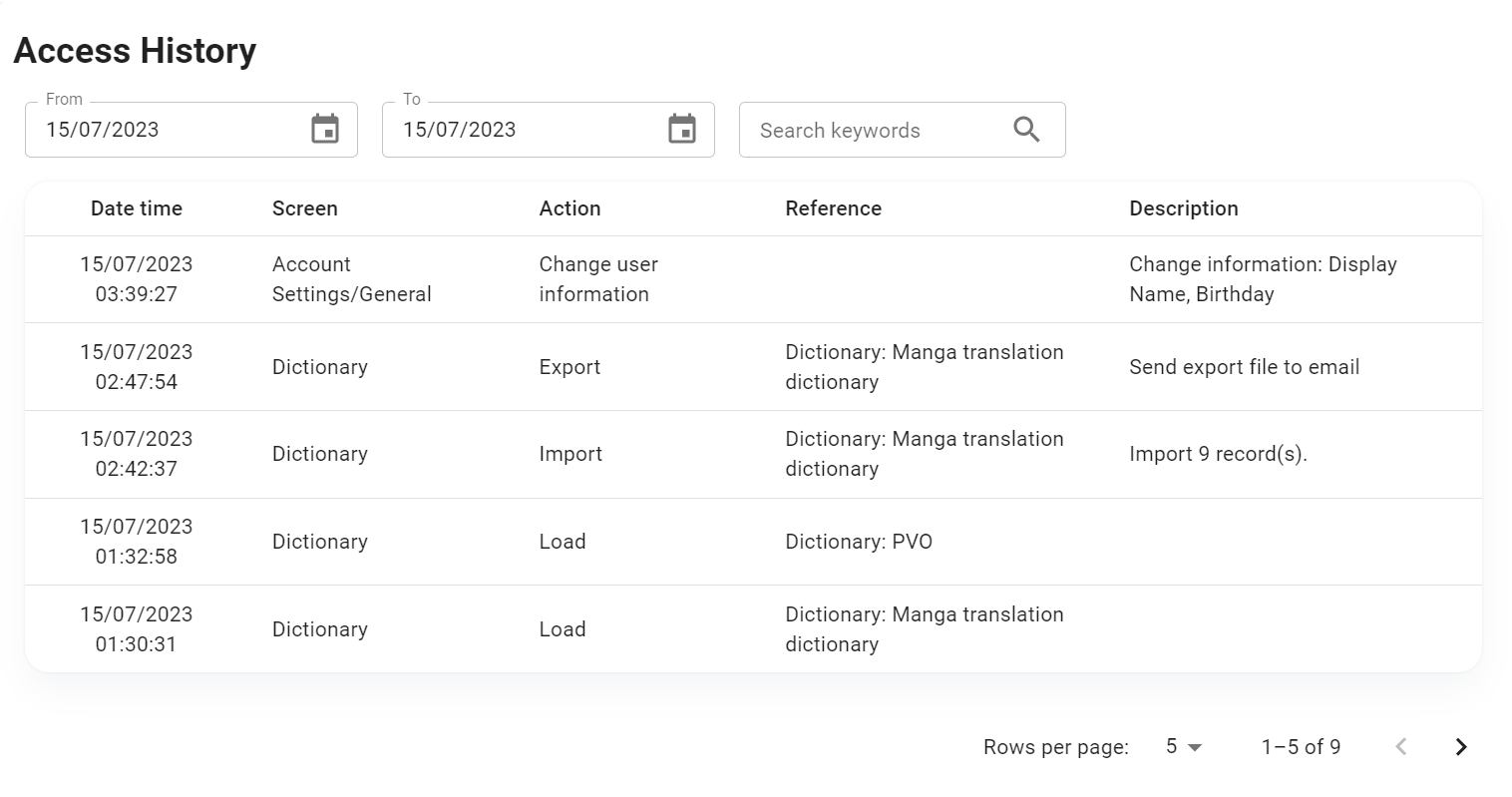This screenshot has height=797, width=1512.
Task: Click Manga translation dictionary in Export row
Action: [925, 367]
